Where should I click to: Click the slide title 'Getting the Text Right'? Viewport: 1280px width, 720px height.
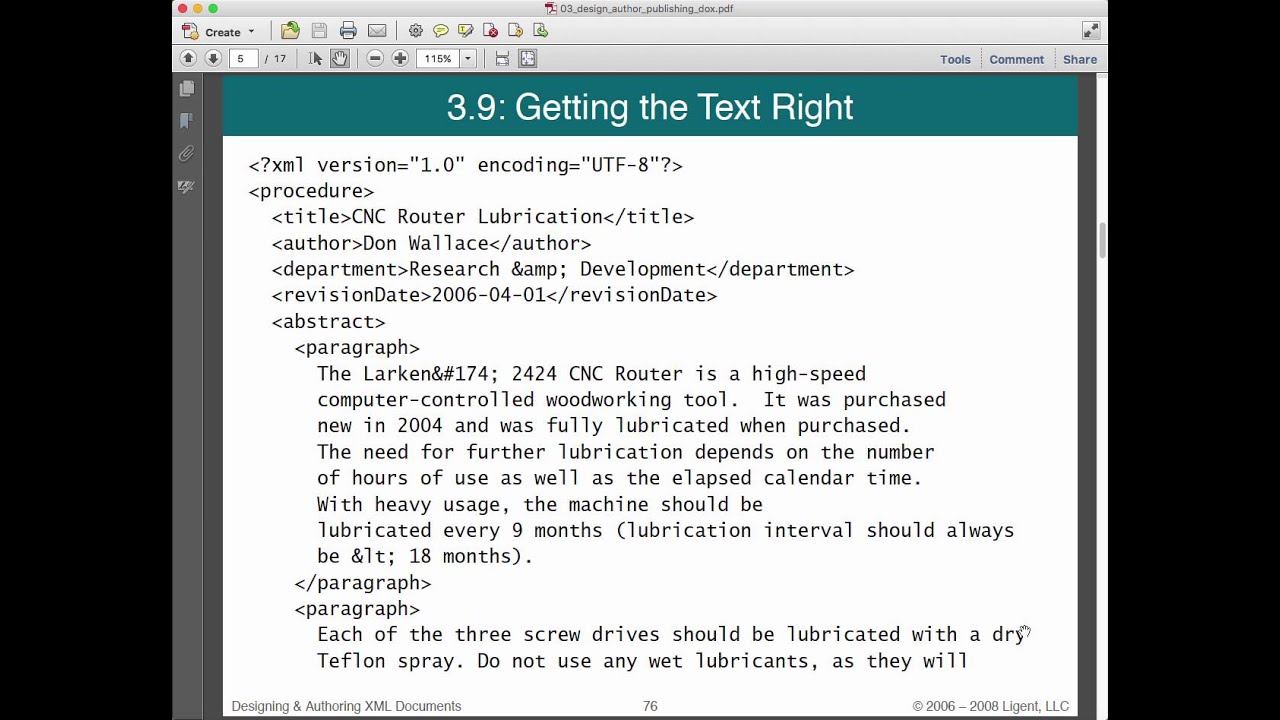tap(684, 107)
